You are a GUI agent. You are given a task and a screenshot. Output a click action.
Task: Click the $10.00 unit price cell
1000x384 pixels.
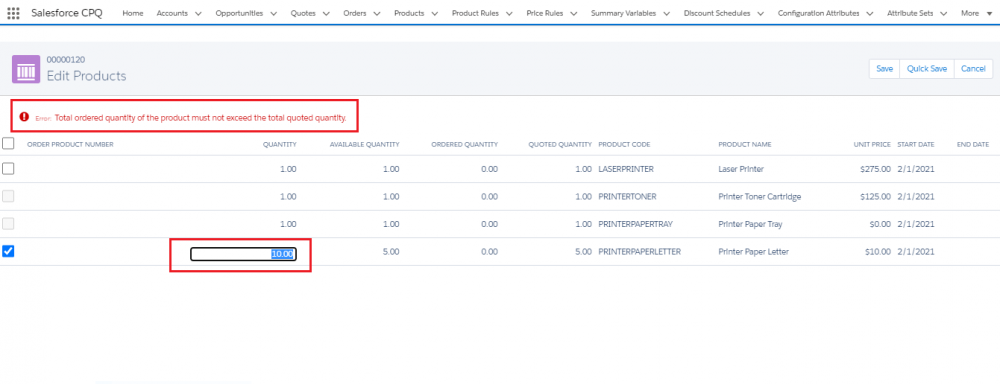(877, 252)
